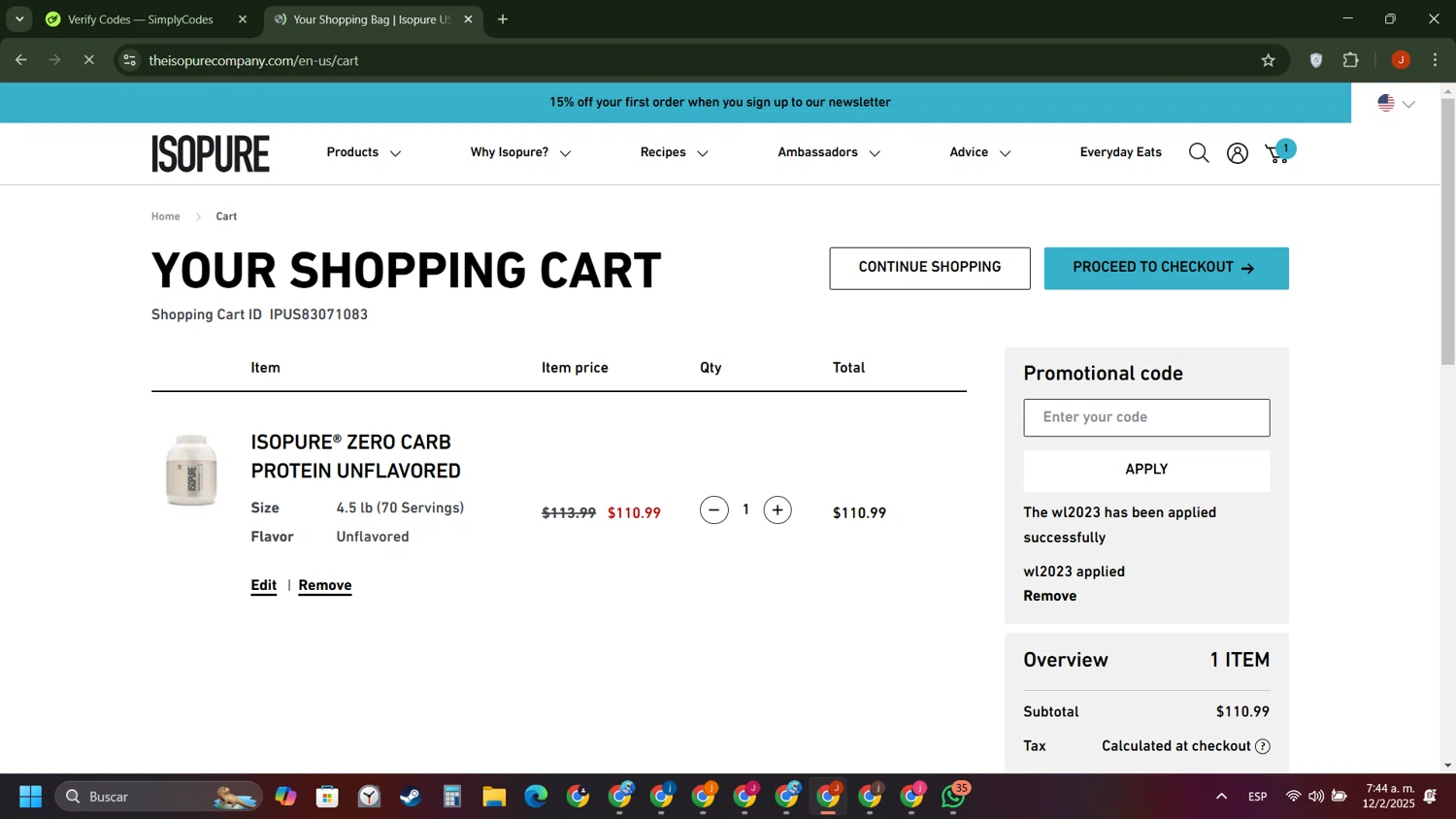Image resolution: width=1456 pixels, height=819 pixels.
Task: Open the account profile icon
Action: tap(1238, 153)
